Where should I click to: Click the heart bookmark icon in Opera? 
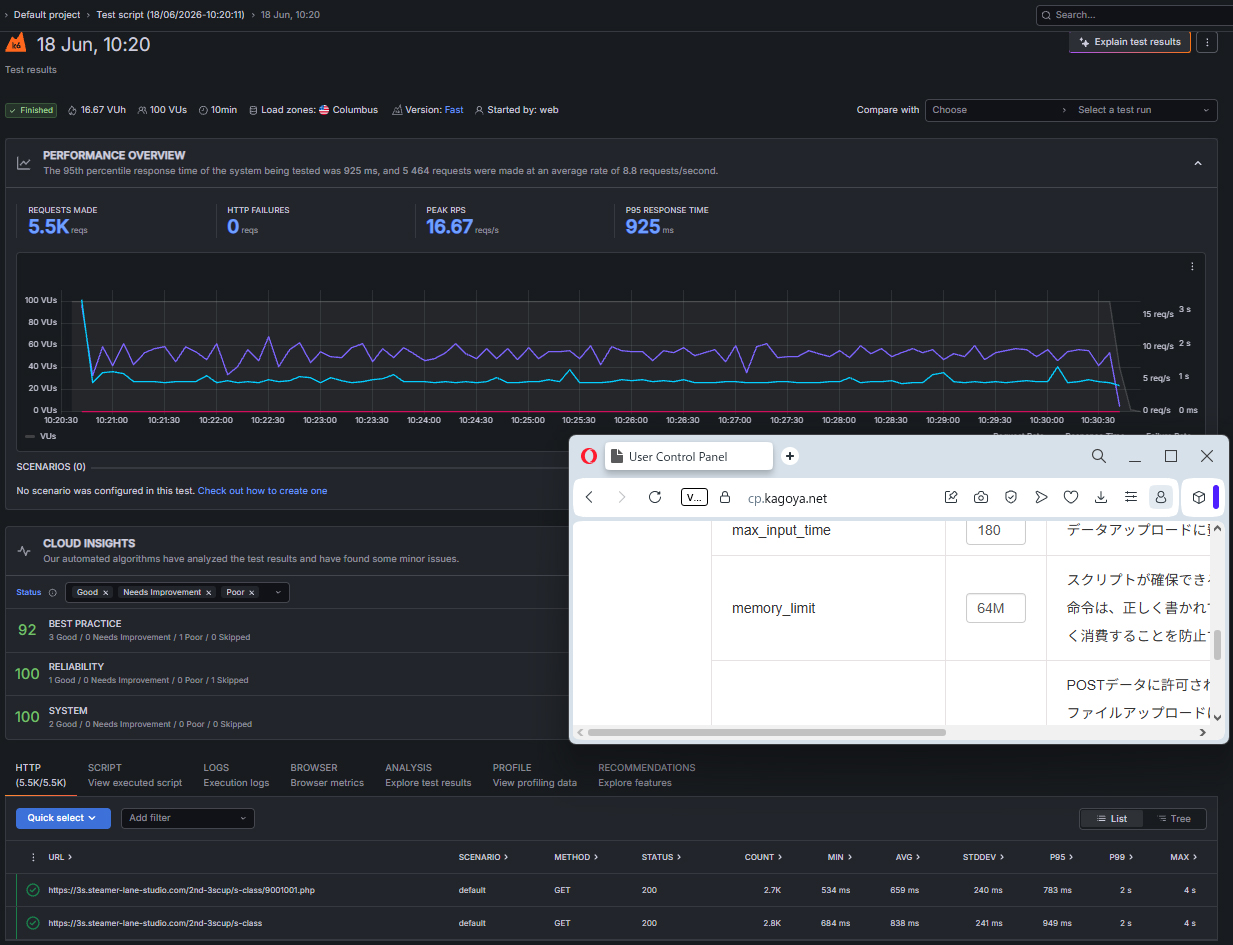[x=1071, y=497]
